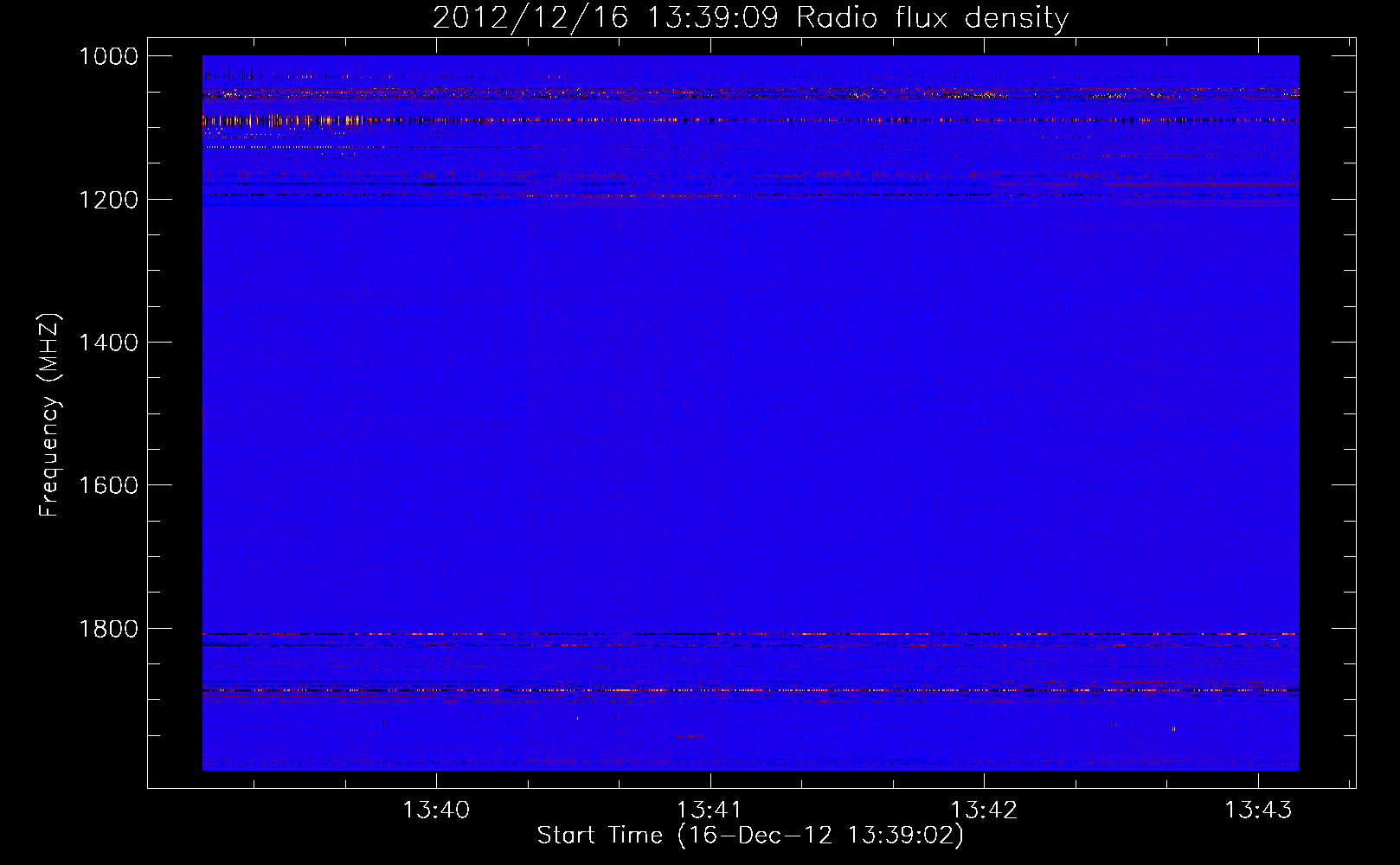Click the 1000 frequency tick label
The width and height of the screenshot is (1400, 865).
coord(109,56)
